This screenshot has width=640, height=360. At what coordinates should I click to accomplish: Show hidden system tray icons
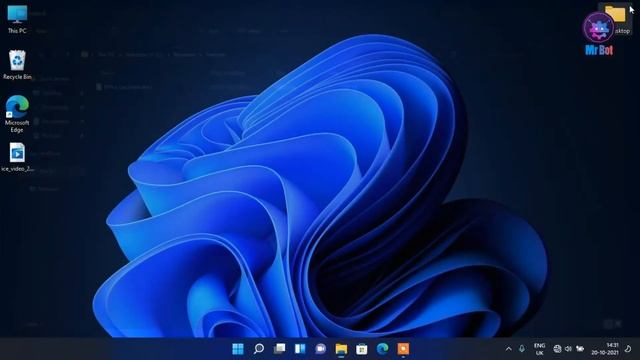pyautogui.click(x=509, y=349)
